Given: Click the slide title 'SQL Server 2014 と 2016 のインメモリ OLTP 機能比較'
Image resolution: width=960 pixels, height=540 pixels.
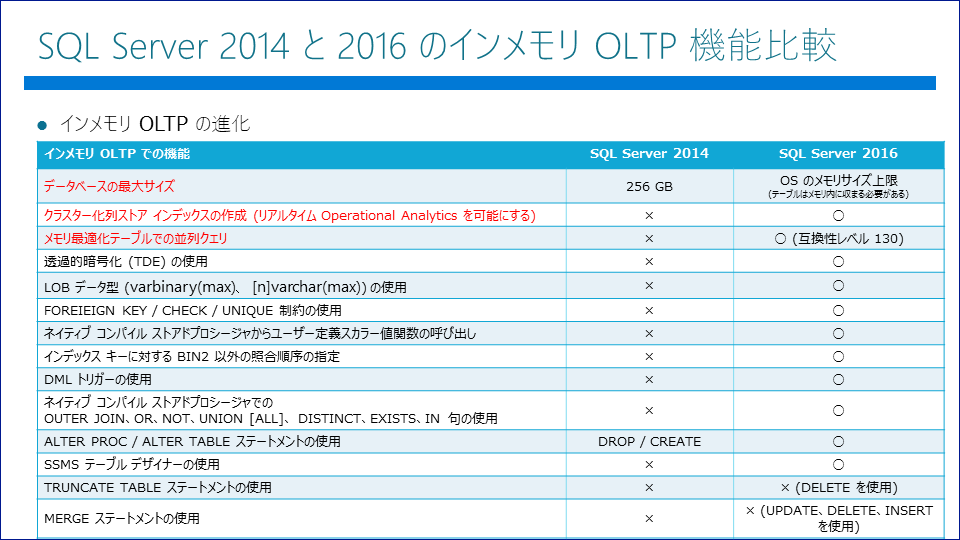Looking at the screenshot, I should click(x=437, y=46).
